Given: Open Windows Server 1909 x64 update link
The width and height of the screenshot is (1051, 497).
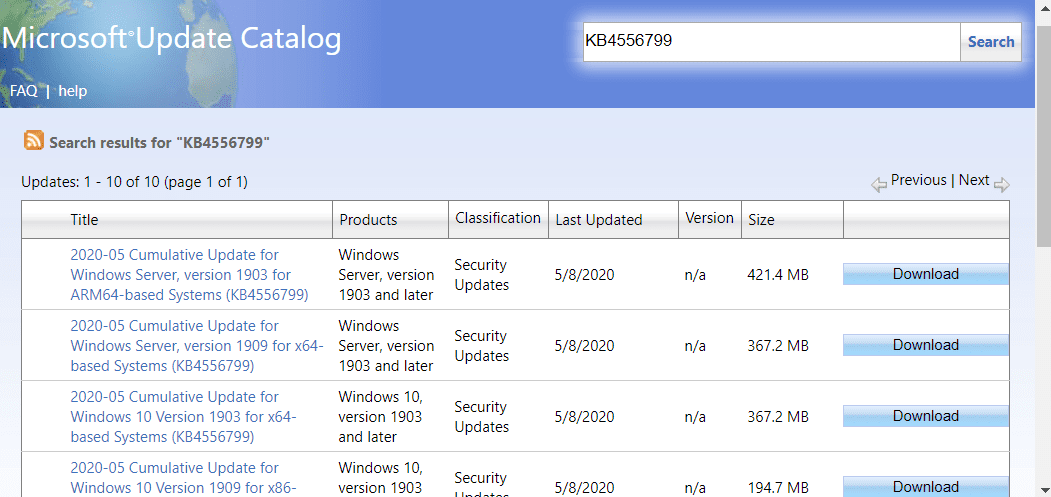Looking at the screenshot, I should [196, 345].
